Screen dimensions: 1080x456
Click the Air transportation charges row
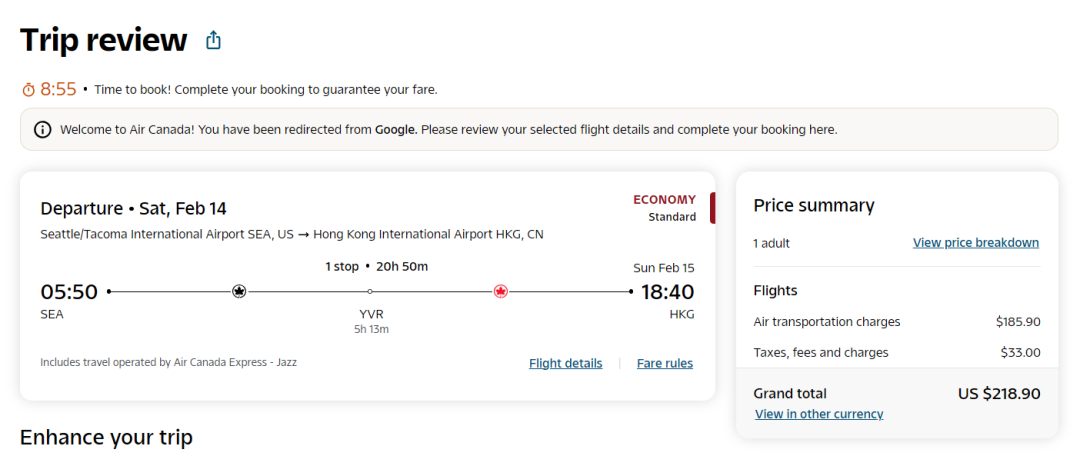pyautogui.click(x=896, y=322)
